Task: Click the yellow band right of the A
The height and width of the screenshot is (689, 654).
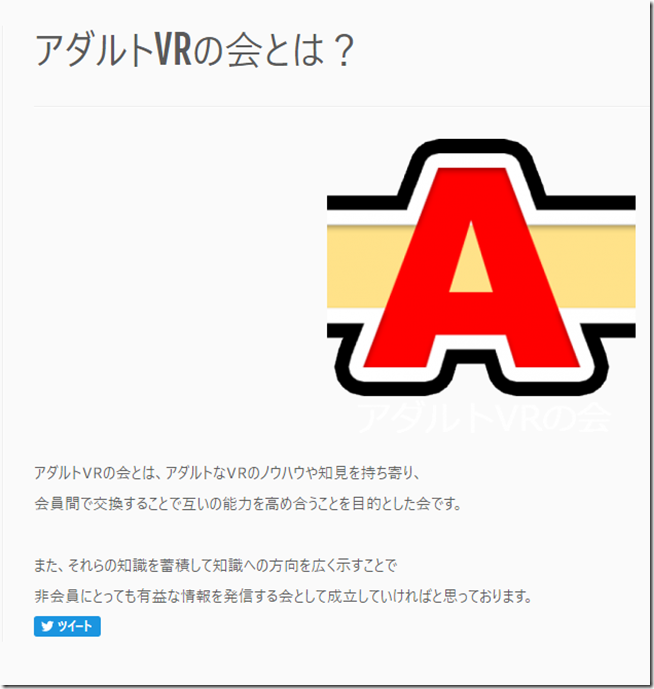Action: click(x=587, y=266)
